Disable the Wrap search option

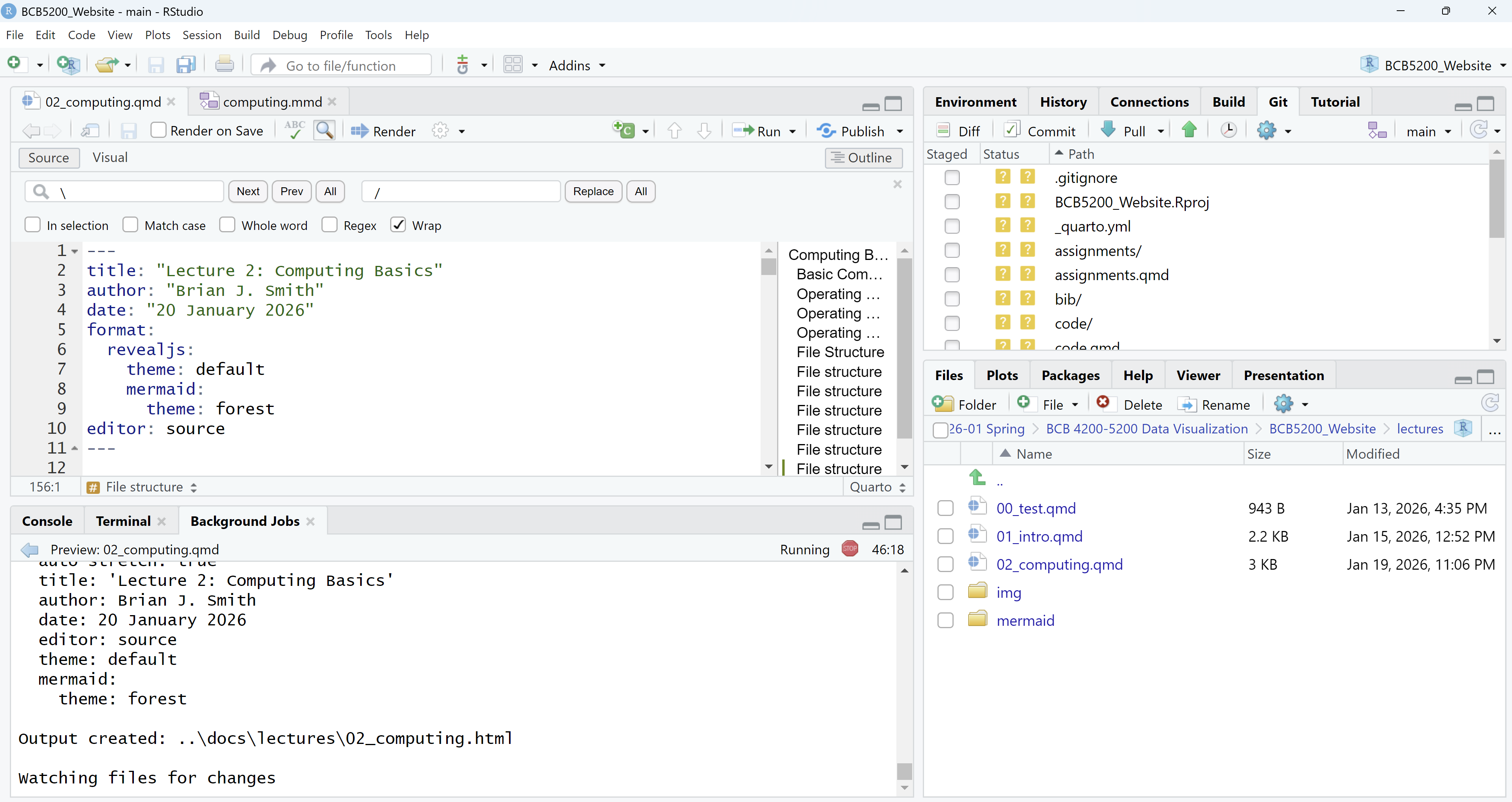pos(398,224)
